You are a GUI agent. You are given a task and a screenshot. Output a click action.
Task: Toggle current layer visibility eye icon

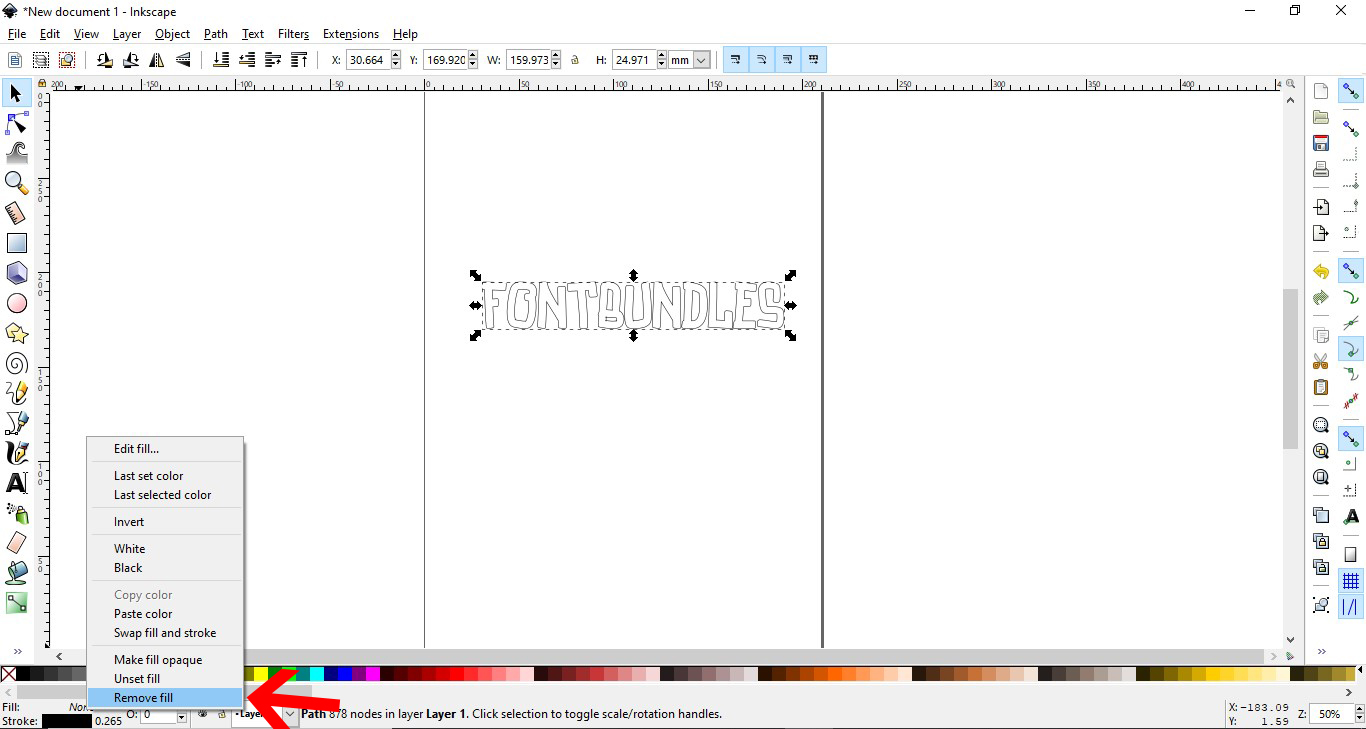(203, 715)
